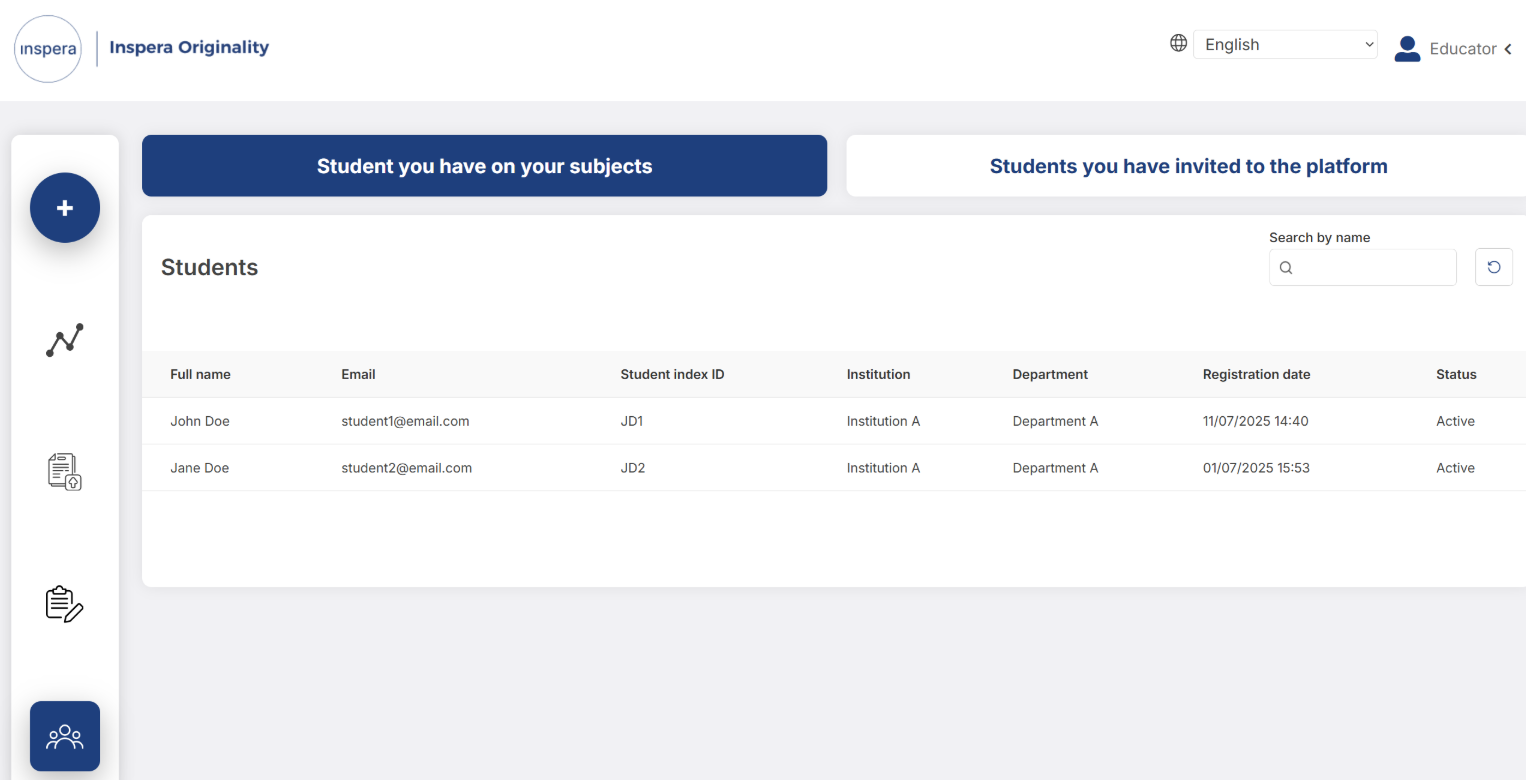Click the Registration date column header
This screenshot has height=780, width=1526.
tap(1256, 374)
